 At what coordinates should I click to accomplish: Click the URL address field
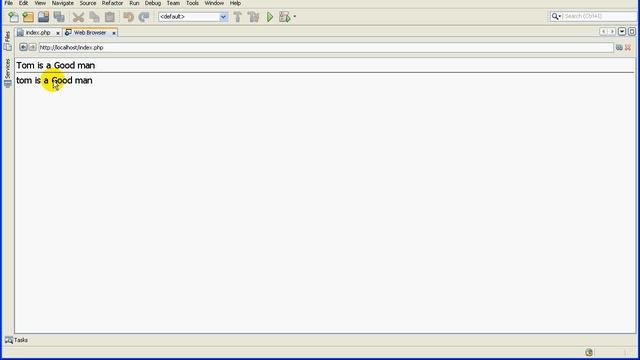click(x=326, y=48)
